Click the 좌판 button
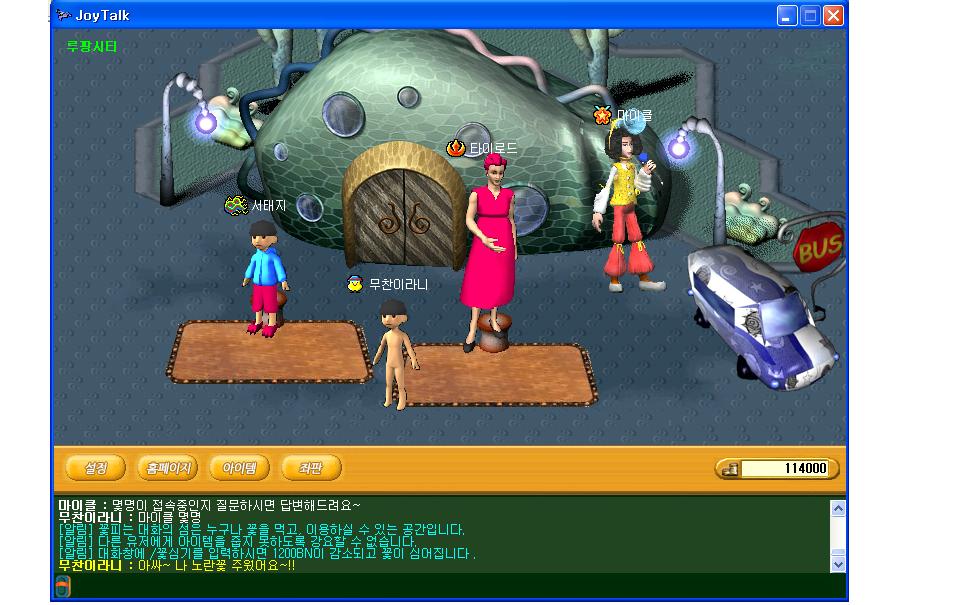This screenshot has width=960, height=605. [x=311, y=468]
